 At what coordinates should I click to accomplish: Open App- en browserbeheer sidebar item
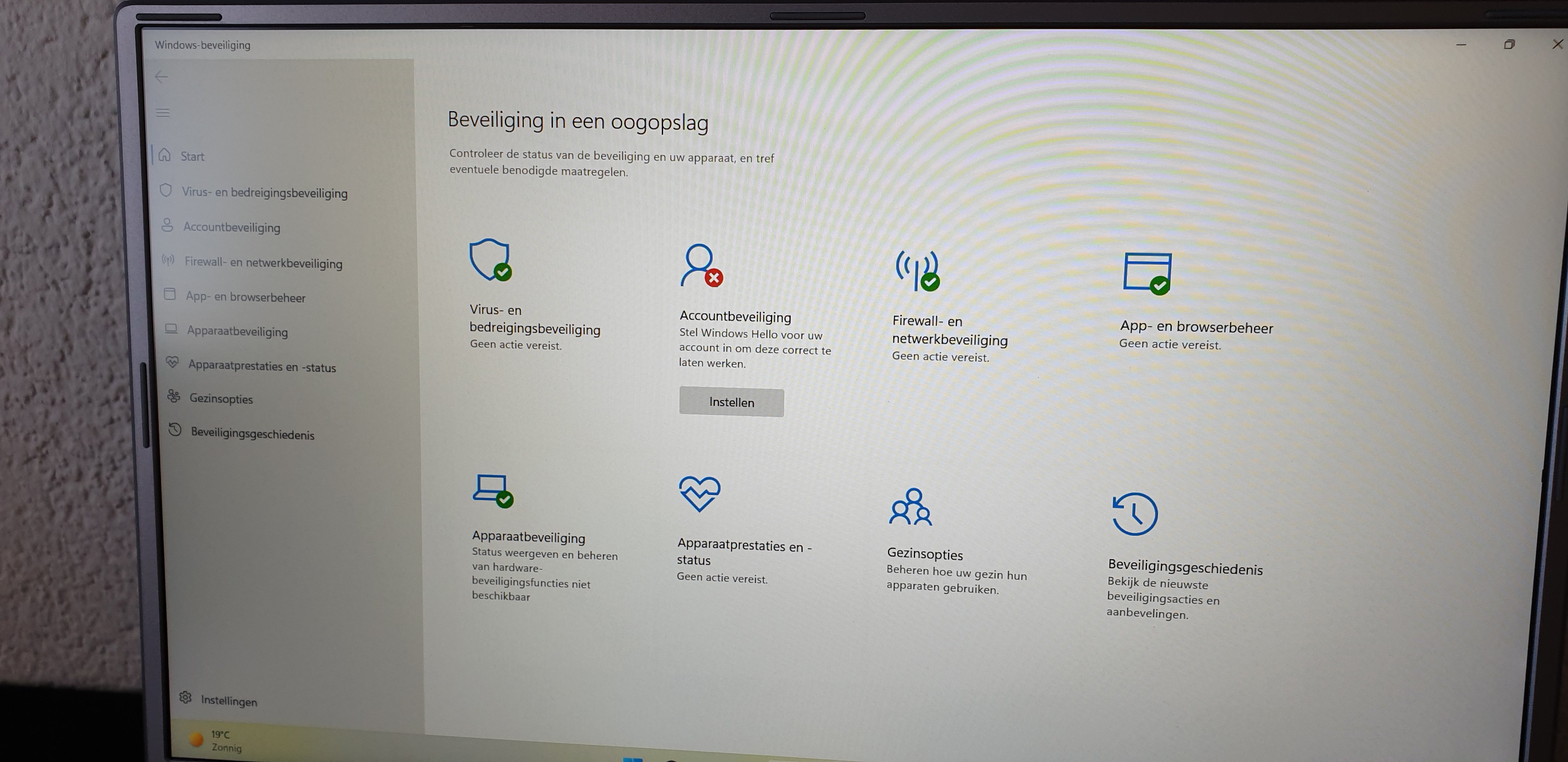pos(245,297)
